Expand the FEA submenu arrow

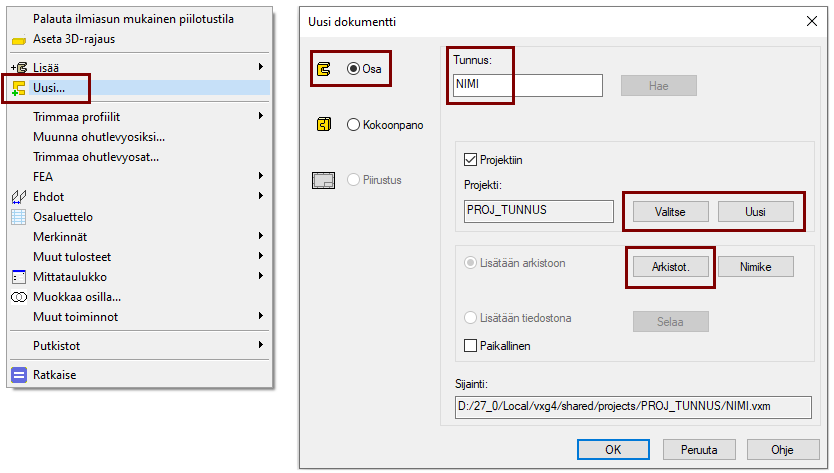click(261, 176)
